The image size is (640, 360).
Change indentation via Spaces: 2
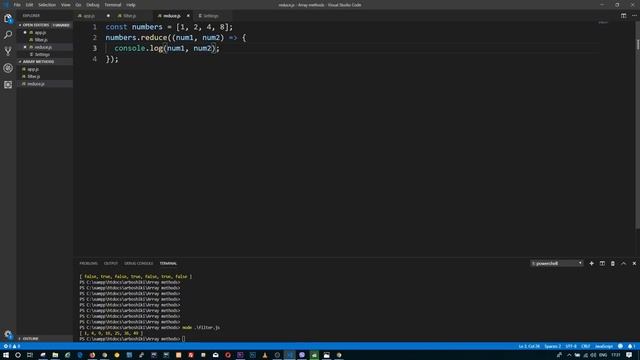tap(553, 346)
